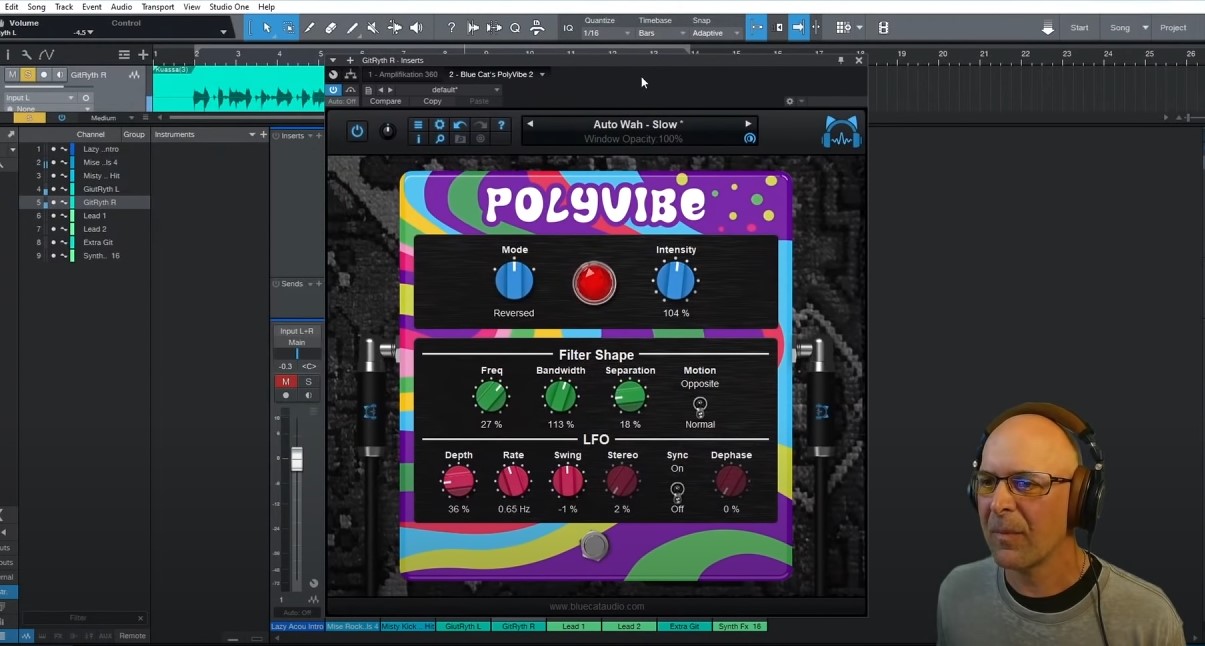1205x646 pixels.
Task: Open the Instruments panel dropdown arrow
Action: [252, 135]
